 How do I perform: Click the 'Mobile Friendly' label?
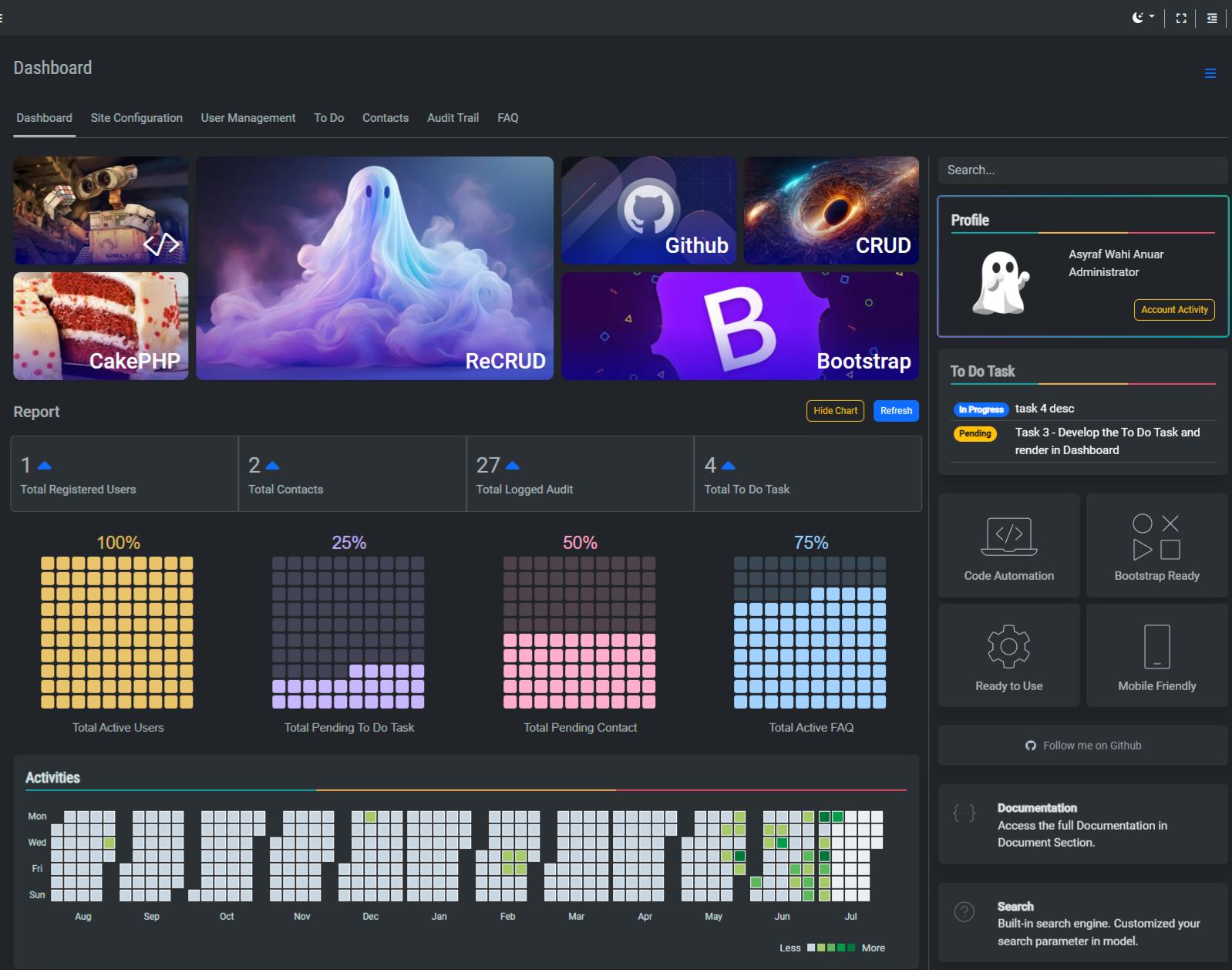pos(1156,686)
